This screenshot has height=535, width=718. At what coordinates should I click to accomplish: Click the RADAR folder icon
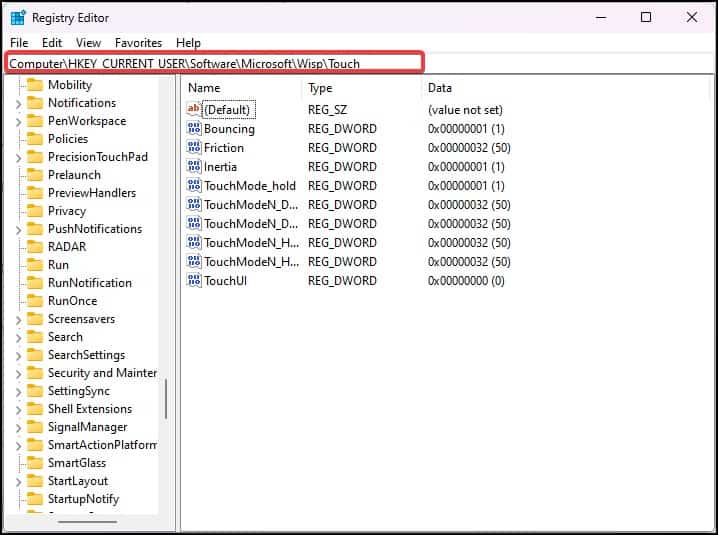coord(35,247)
